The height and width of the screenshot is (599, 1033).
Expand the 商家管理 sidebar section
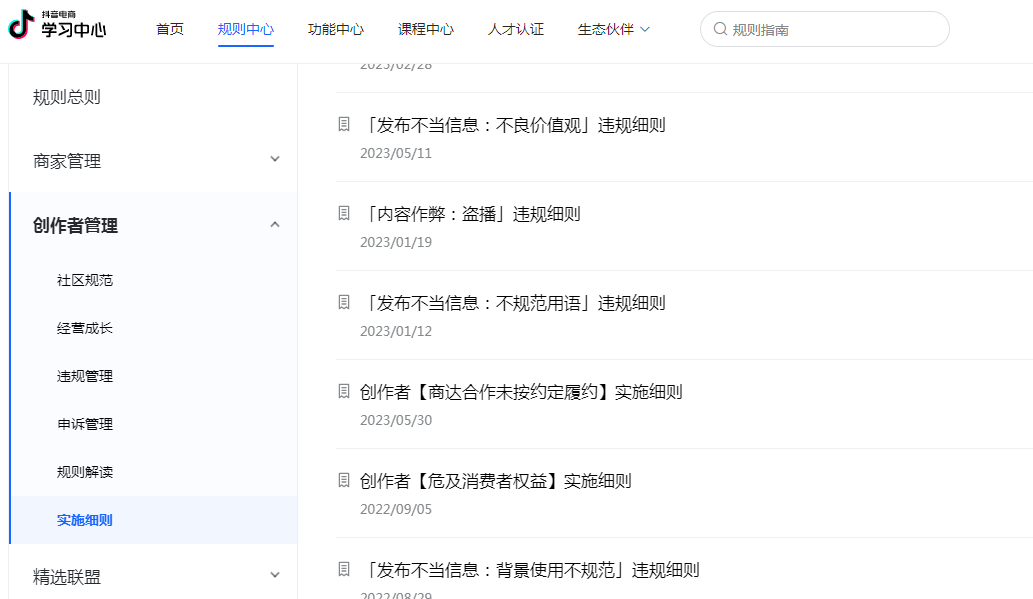275,160
